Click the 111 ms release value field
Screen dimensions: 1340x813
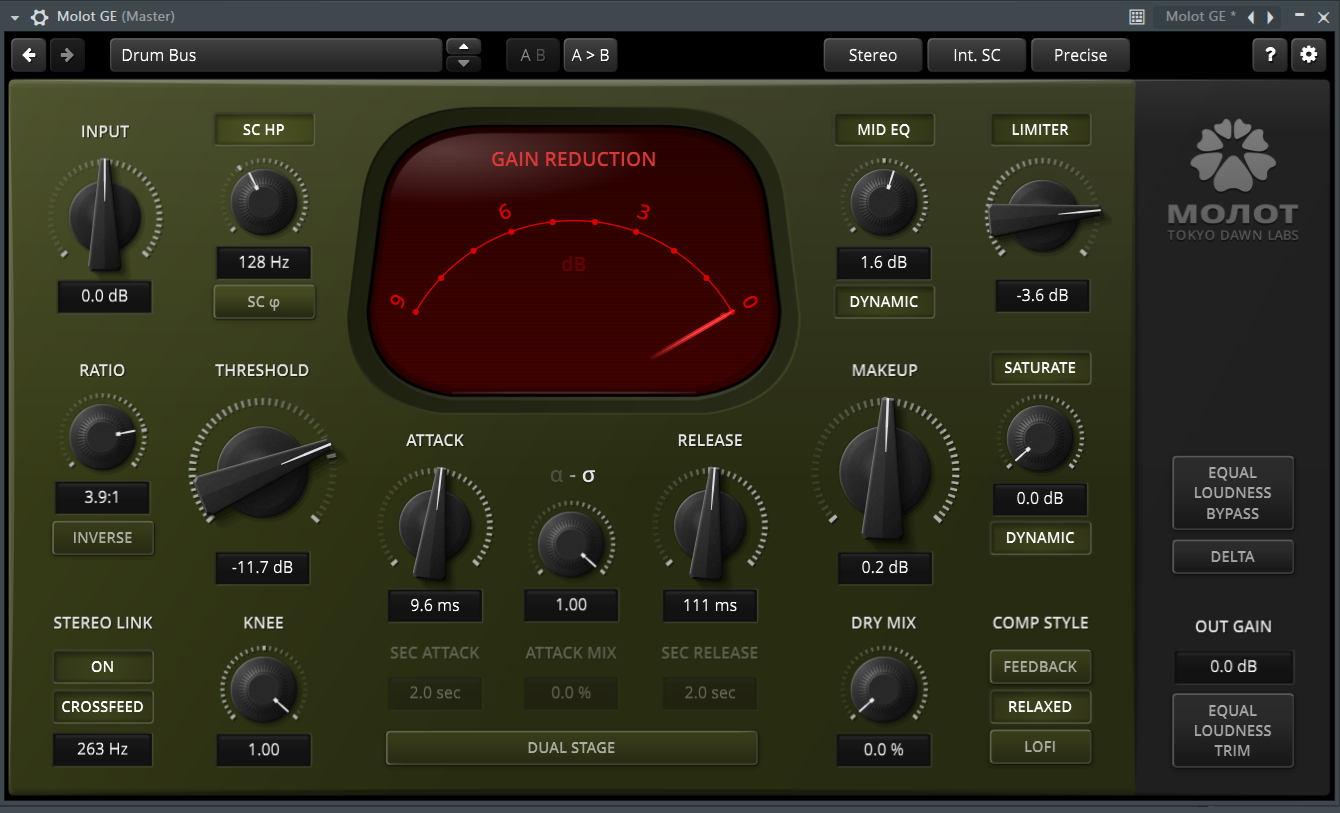(x=710, y=605)
